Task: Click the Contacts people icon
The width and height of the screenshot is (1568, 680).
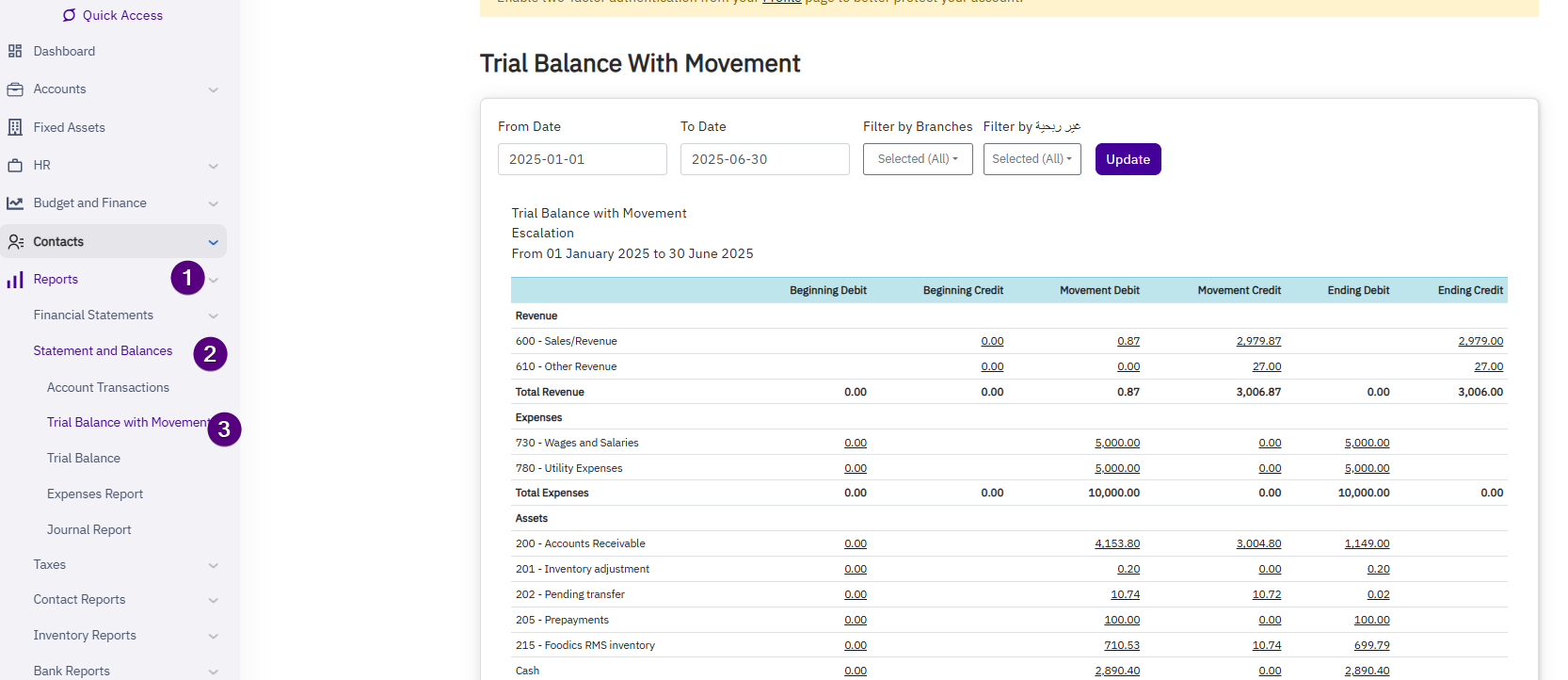Action: [x=15, y=242]
